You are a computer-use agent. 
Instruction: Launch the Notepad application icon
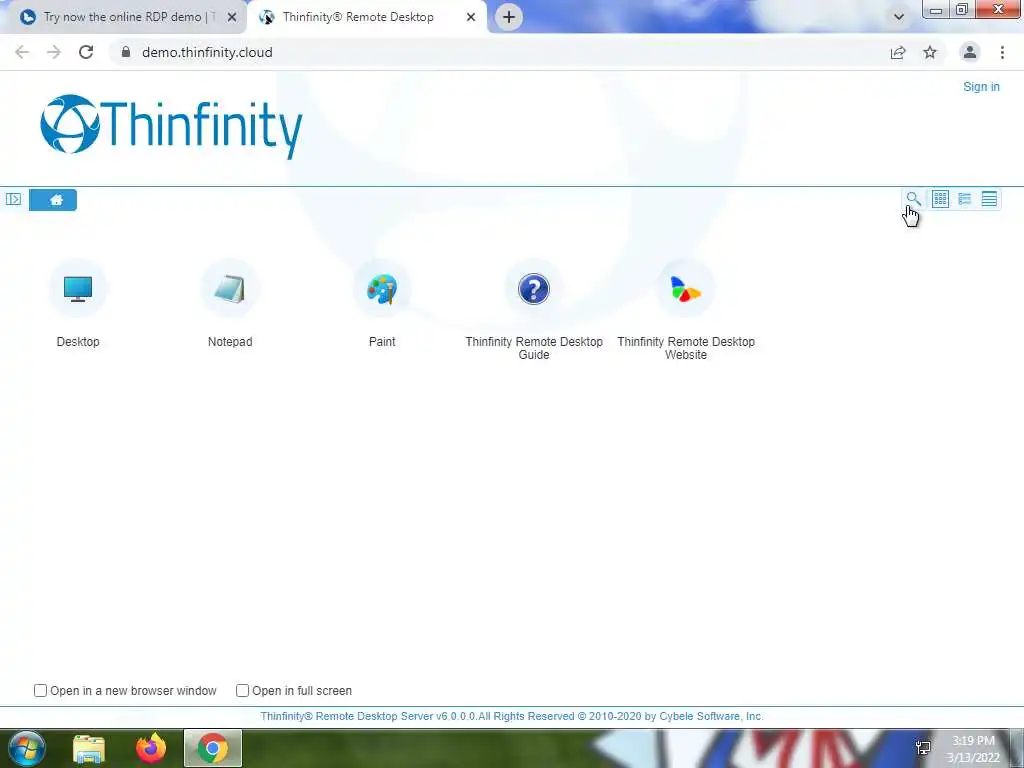[230, 289]
